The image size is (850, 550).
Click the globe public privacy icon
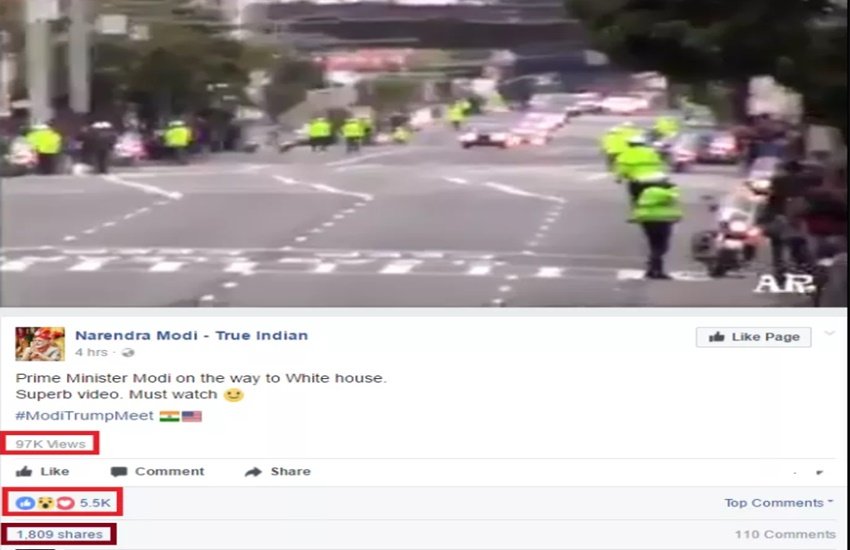click(x=128, y=353)
